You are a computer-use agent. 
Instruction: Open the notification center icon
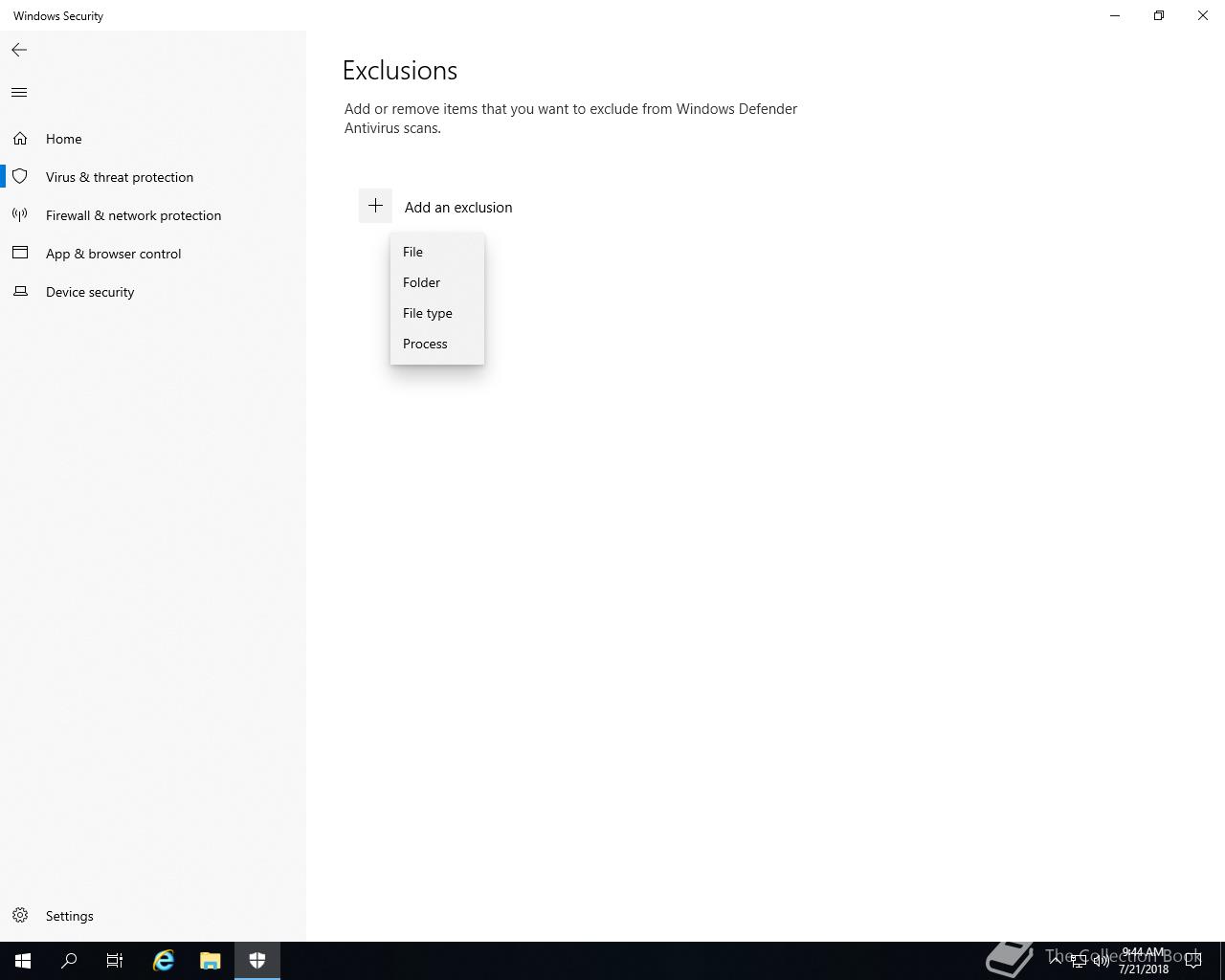pos(1193,961)
